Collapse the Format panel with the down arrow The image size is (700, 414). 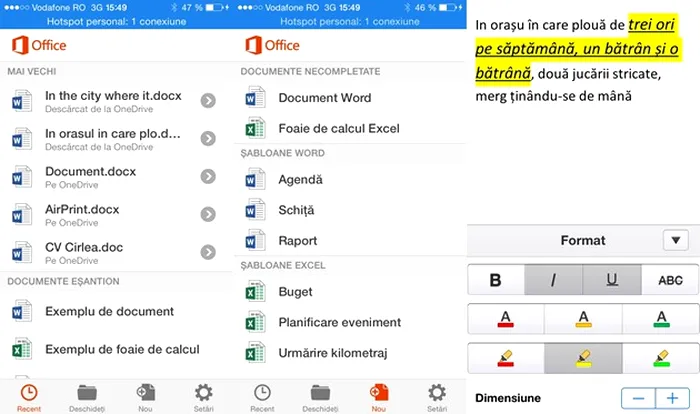(675, 240)
